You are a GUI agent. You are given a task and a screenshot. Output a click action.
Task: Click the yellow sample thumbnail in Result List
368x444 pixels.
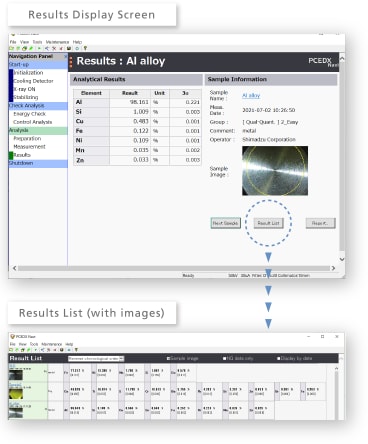(x=16, y=393)
